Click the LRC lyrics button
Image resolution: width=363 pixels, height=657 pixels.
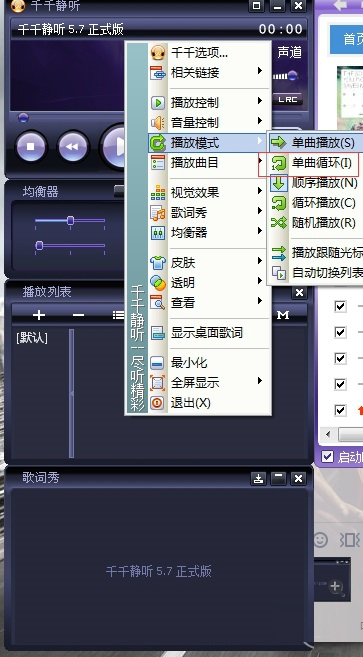pyautogui.click(x=288, y=99)
